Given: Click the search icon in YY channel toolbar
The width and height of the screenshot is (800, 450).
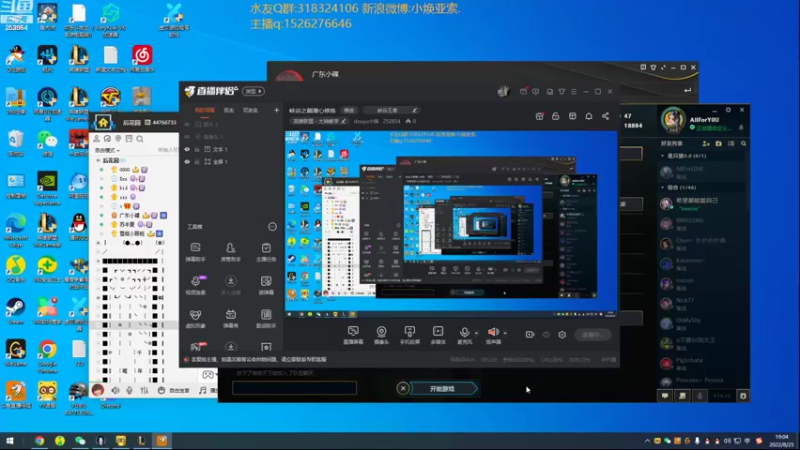Looking at the screenshot, I should (x=140, y=139).
